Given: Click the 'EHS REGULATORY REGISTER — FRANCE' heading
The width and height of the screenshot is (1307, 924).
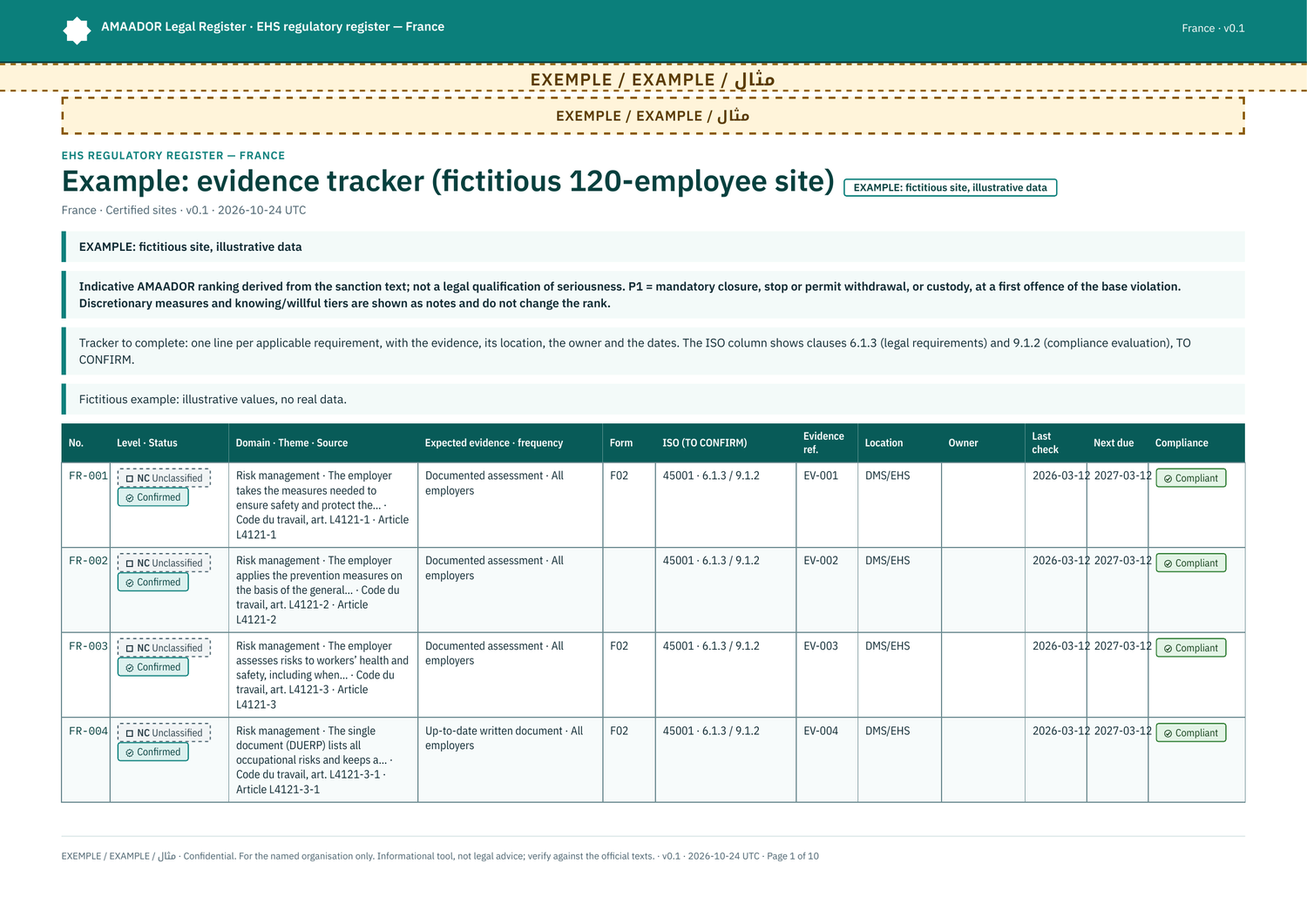Looking at the screenshot, I should 173,156.
